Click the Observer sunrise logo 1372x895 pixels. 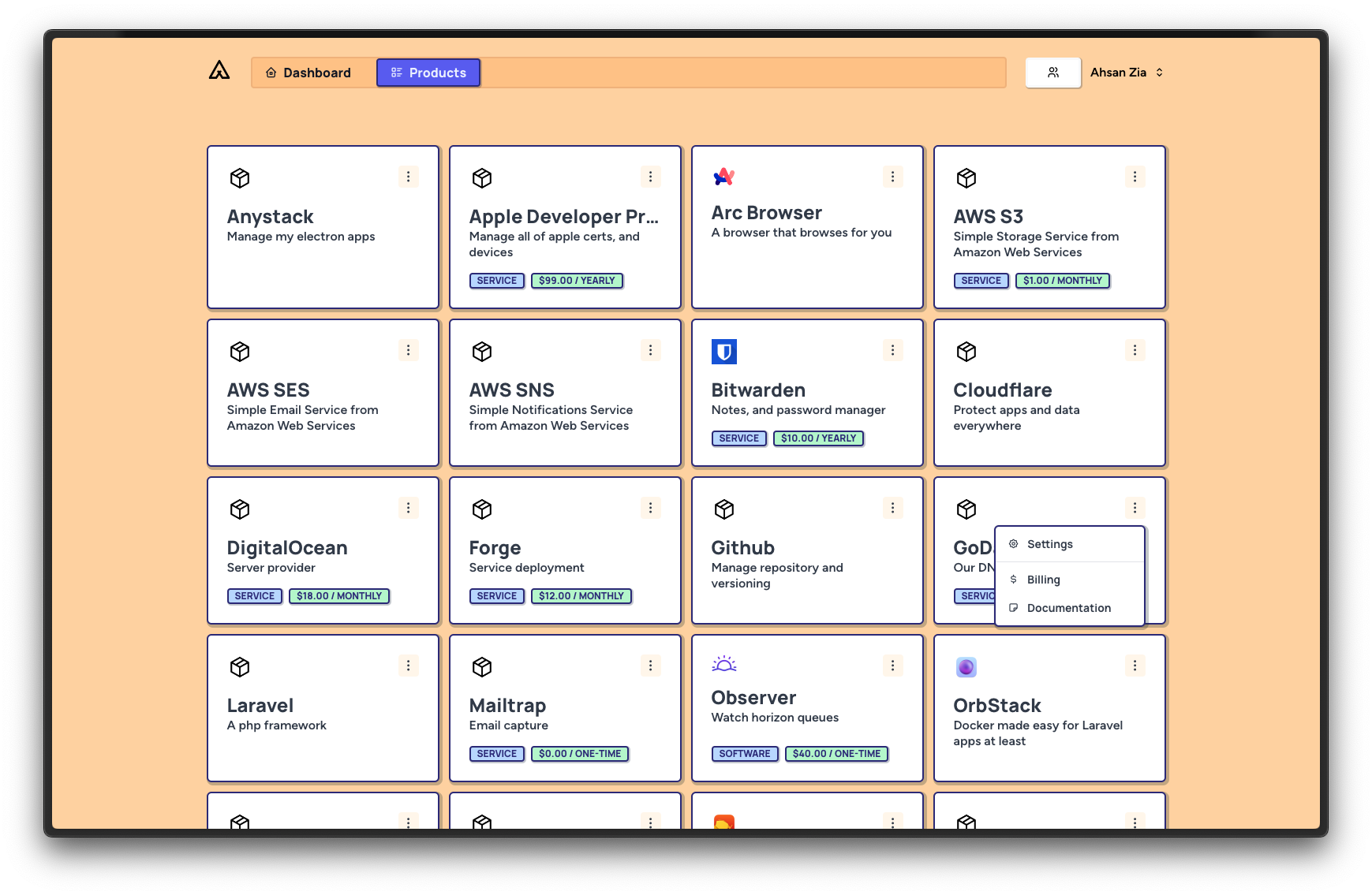[x=724, y=664]
